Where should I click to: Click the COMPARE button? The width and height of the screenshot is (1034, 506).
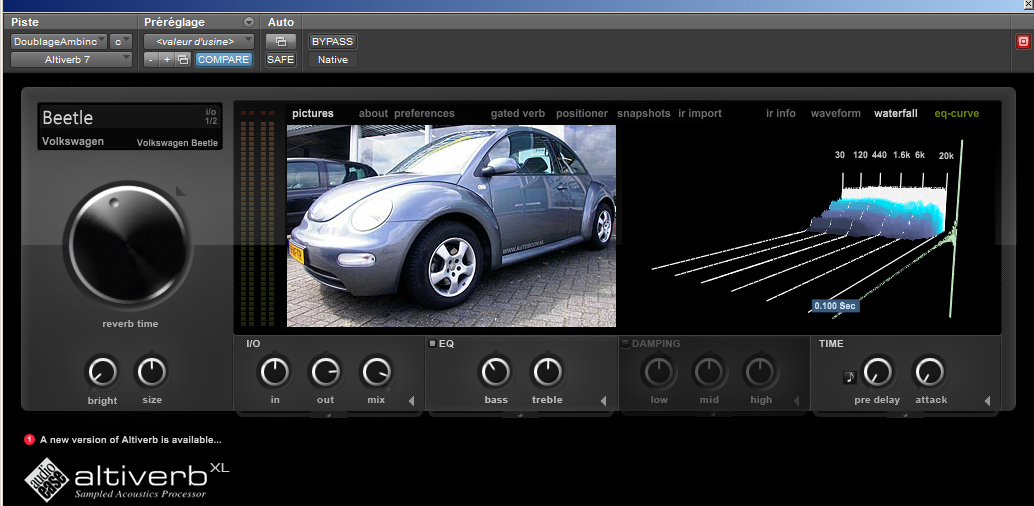[223, 60]
